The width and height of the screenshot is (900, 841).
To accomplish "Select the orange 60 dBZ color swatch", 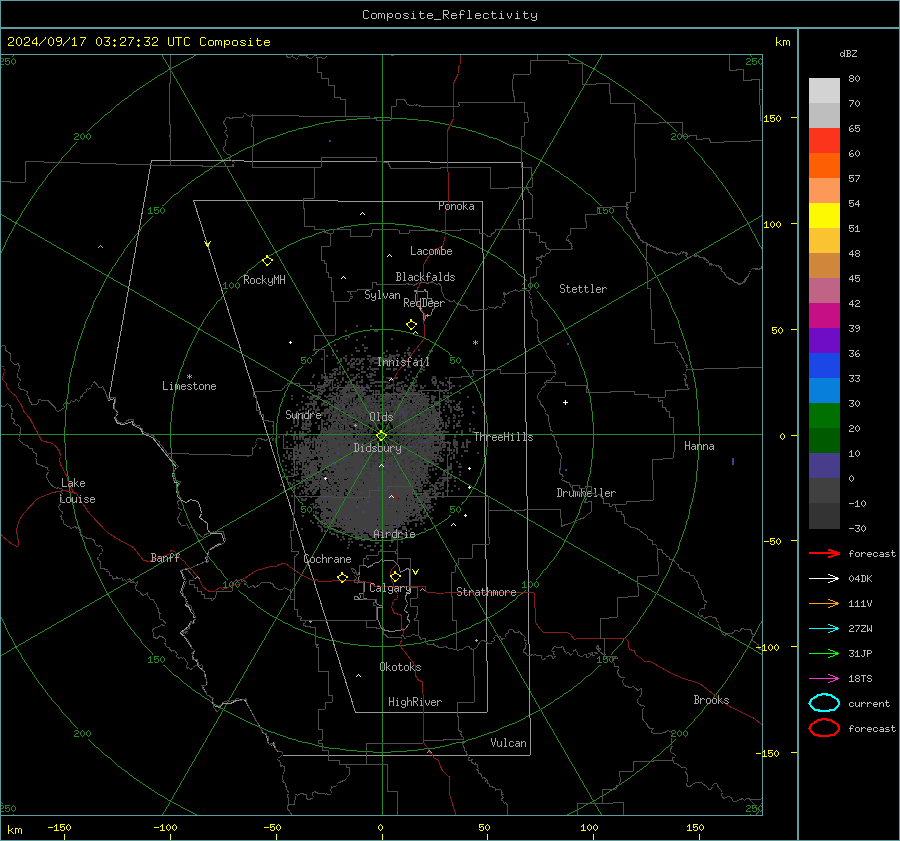I will click(824, 166).
